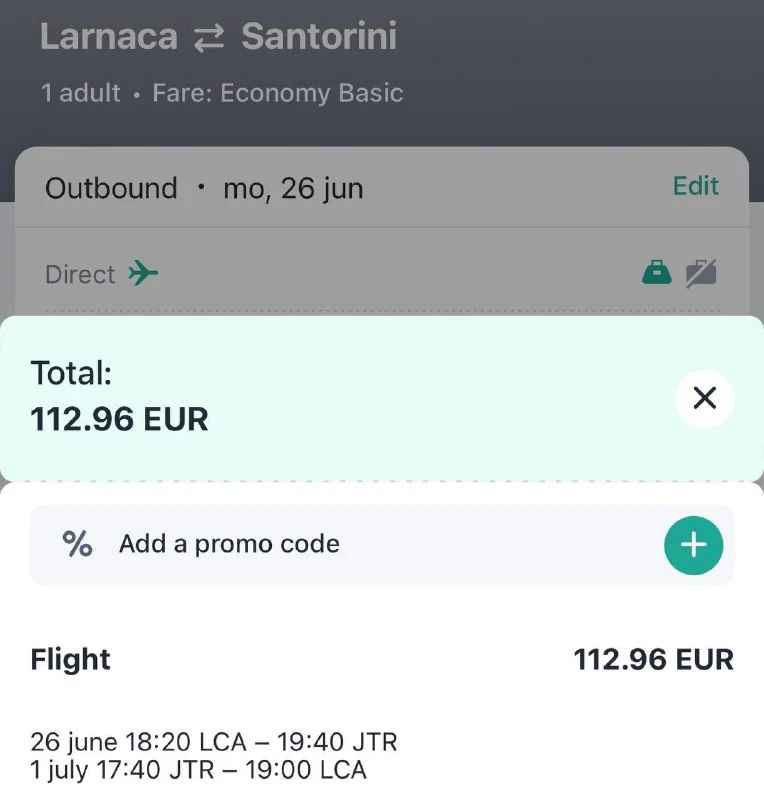This screenshot has width=764, height=800.
Task: Tap the Add a promo code field
Action: click(230, 544)
